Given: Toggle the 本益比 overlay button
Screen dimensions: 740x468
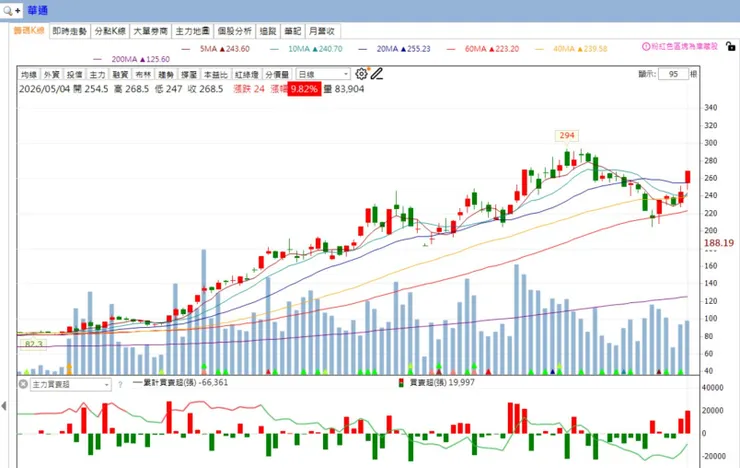Looking at the screenshot, I should tap(215, 75).
